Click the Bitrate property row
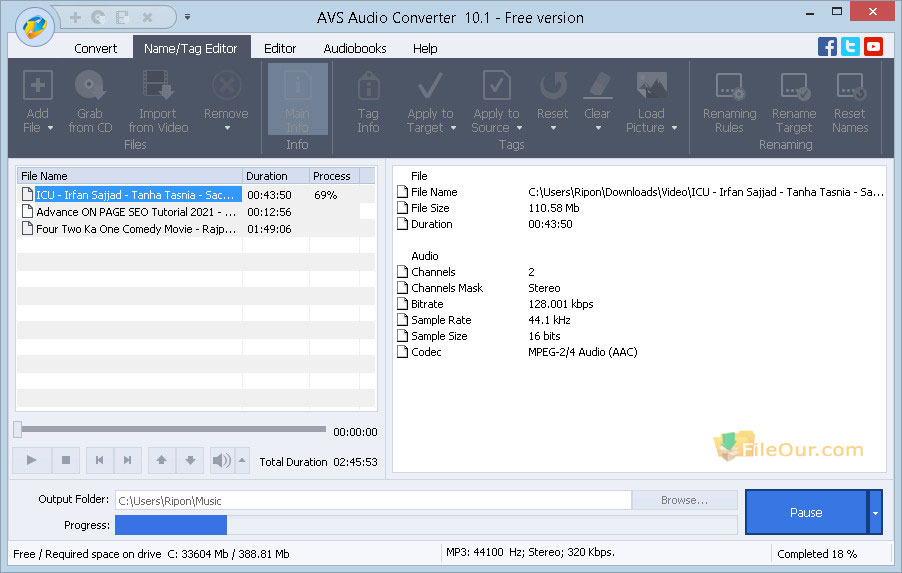Screen dimensions: 902x573 (x=496, y=304)
